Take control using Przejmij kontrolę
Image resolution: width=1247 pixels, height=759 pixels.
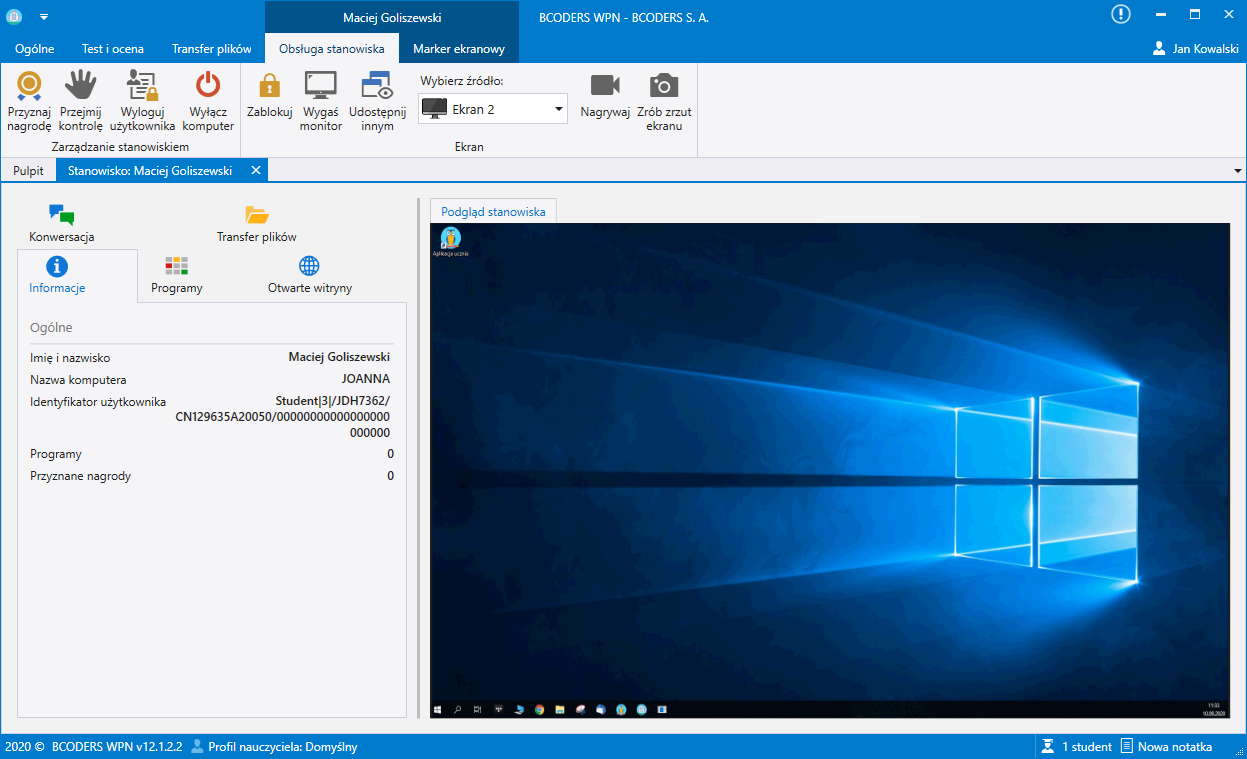click(x=81, y=102)
